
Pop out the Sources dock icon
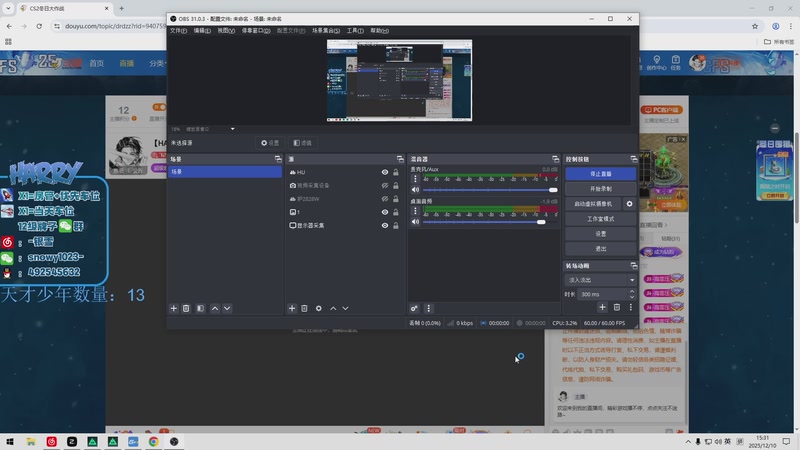pos(400,159)
